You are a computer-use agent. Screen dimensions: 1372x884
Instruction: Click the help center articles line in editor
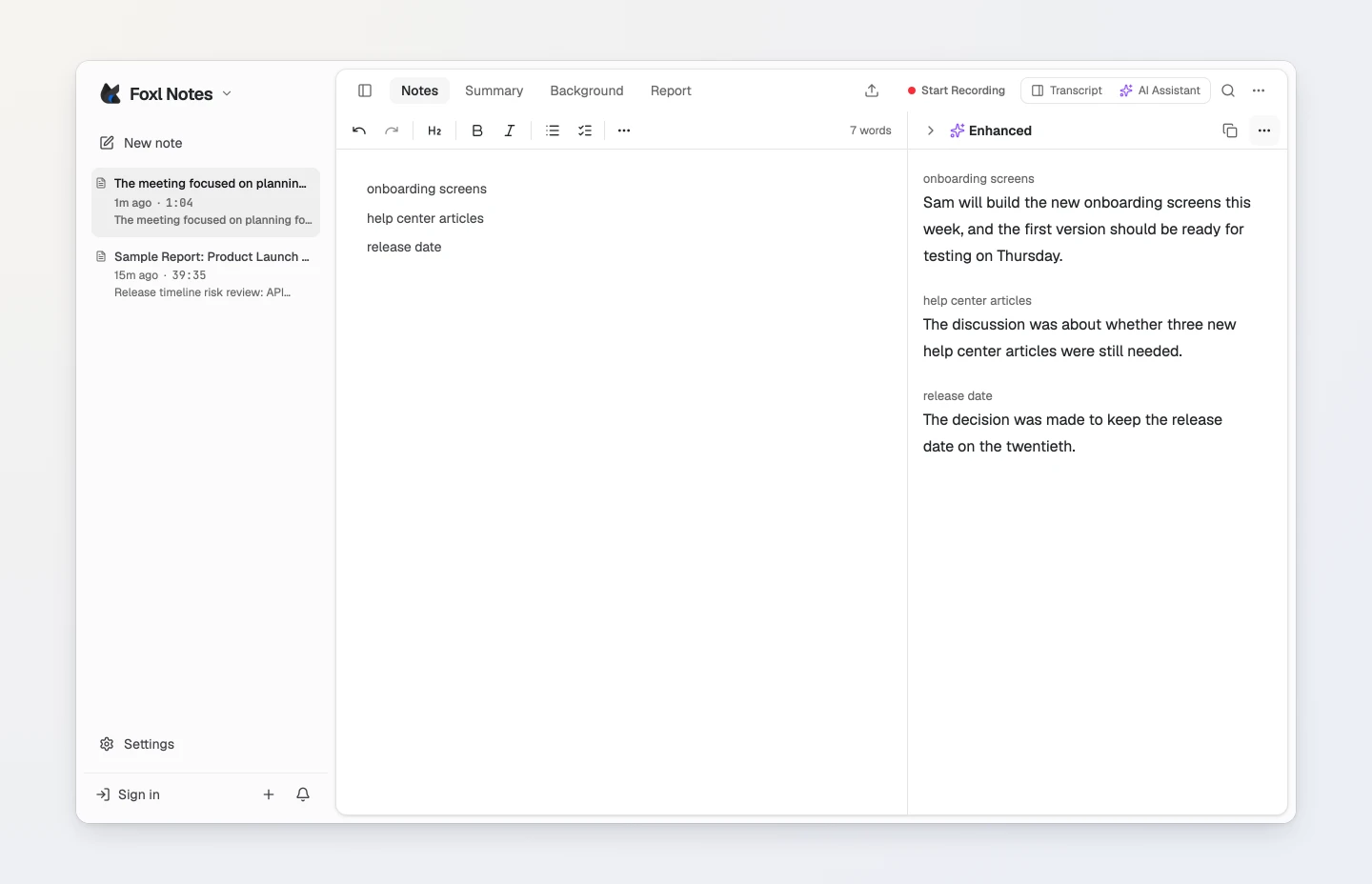click(x=425, y=218)
